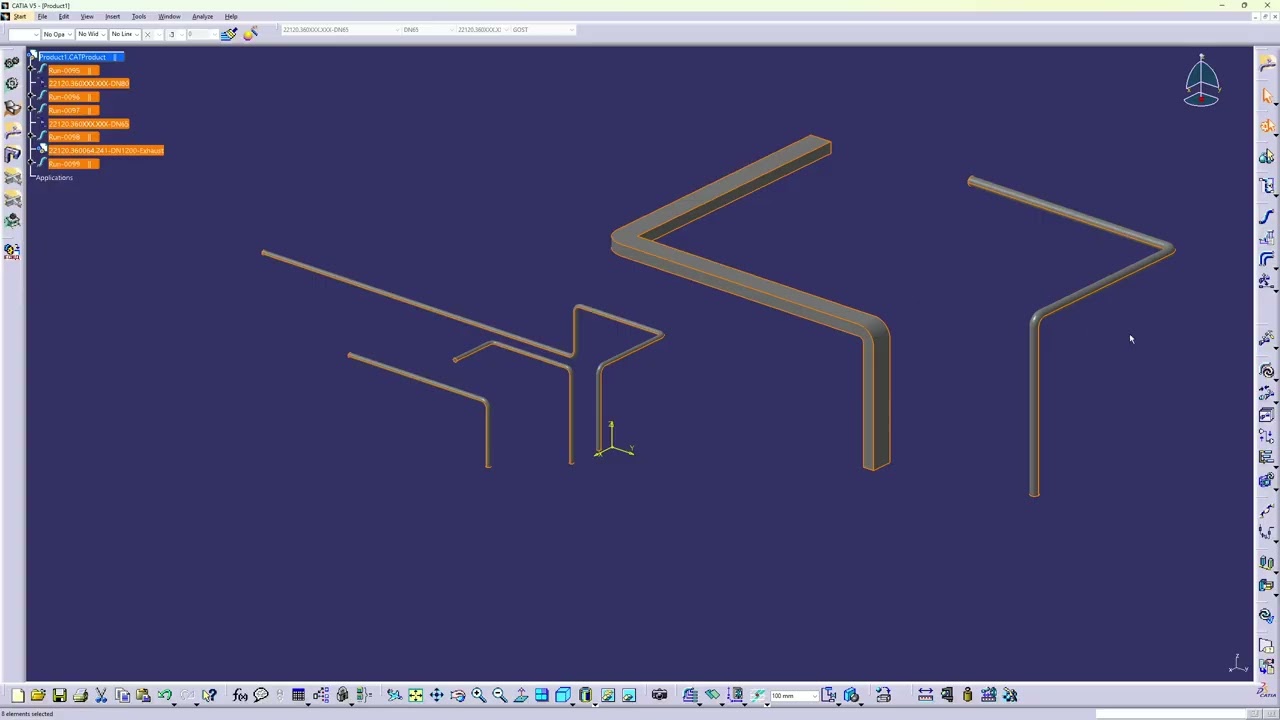Open the Formula f(x) tool

240,695
